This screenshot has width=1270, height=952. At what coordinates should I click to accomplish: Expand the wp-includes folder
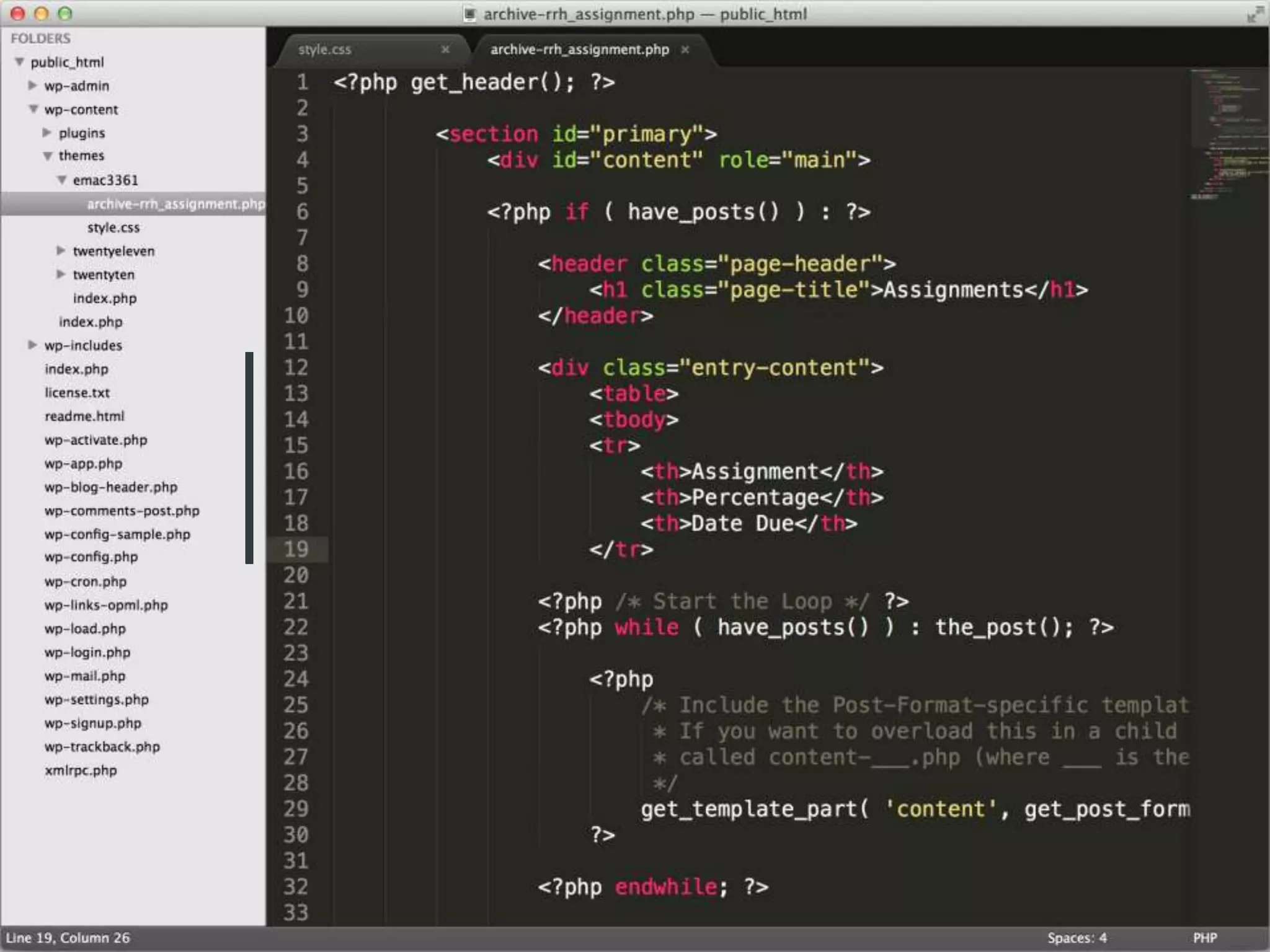[x=33, y=345]
